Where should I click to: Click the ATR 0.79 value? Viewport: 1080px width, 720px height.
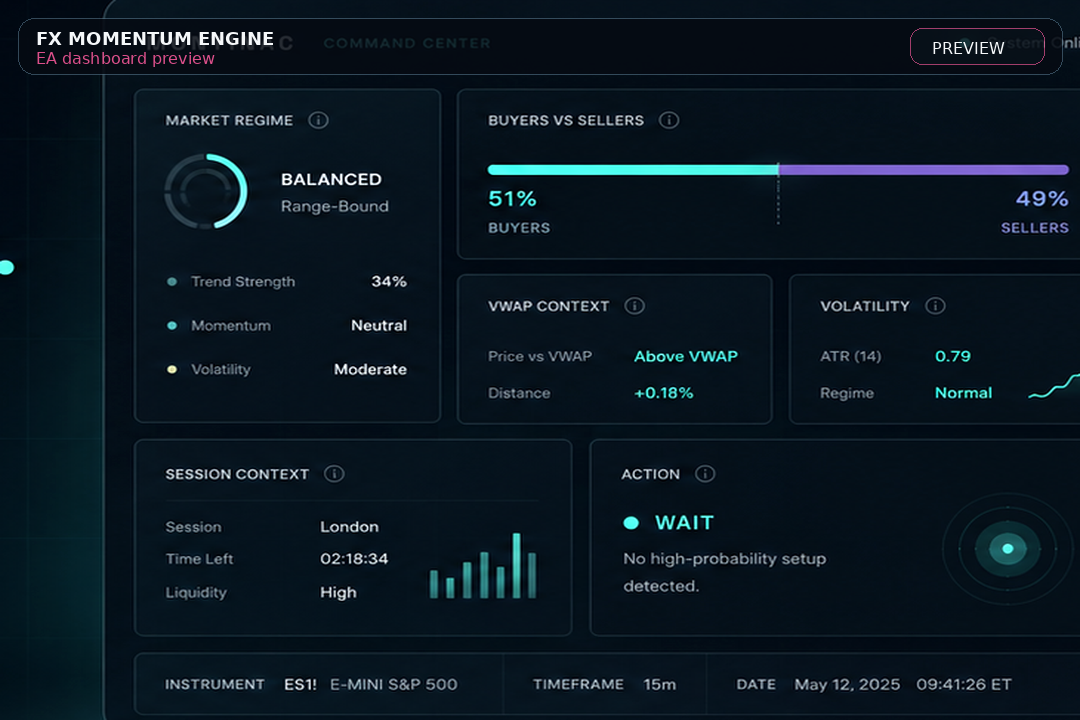953,356
